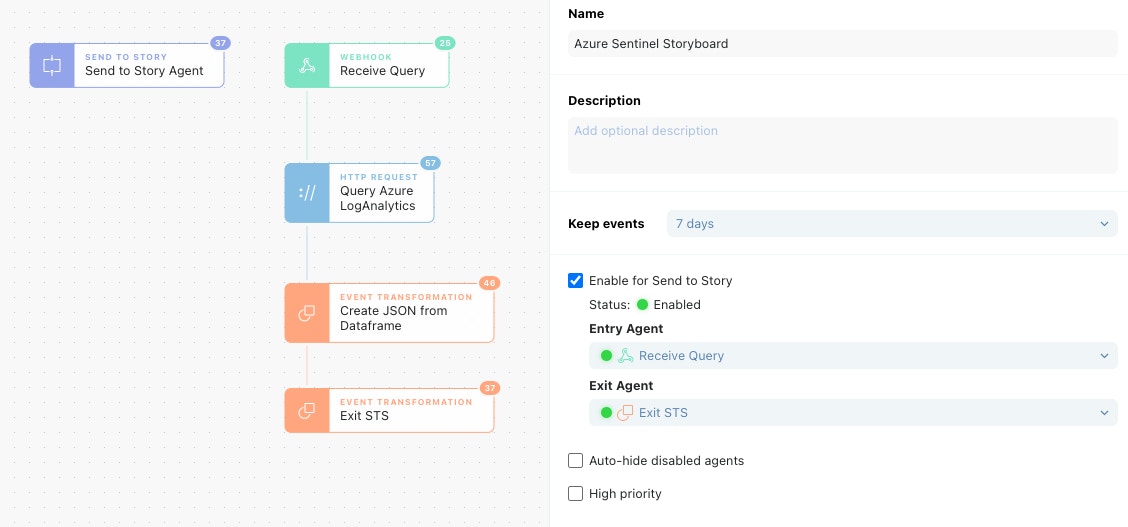Viewport: 1128px width, 527px height.
Task: Click the green Enabled status indicator
Action: tap(643, 305)
